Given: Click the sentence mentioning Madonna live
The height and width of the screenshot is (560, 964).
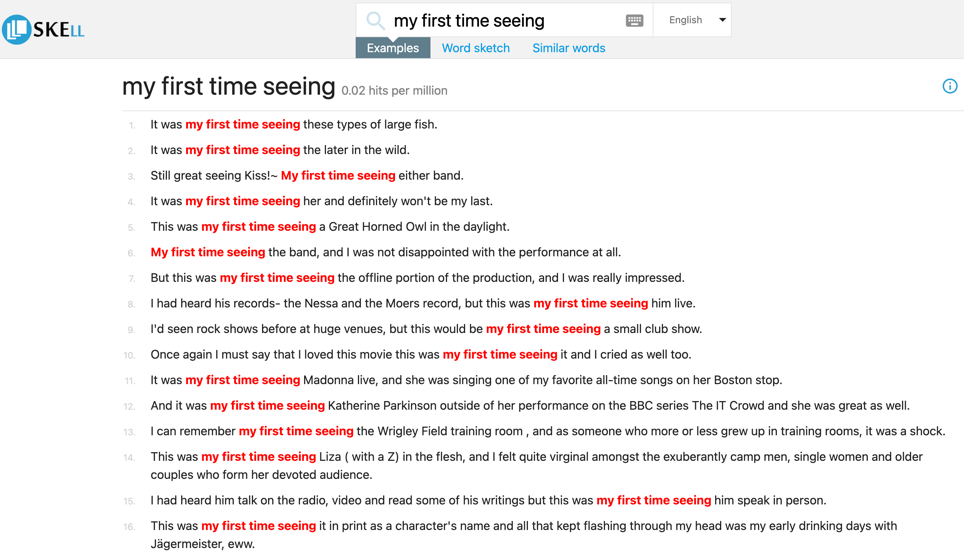Looking at the screenshot, I should tap(466, 380).
